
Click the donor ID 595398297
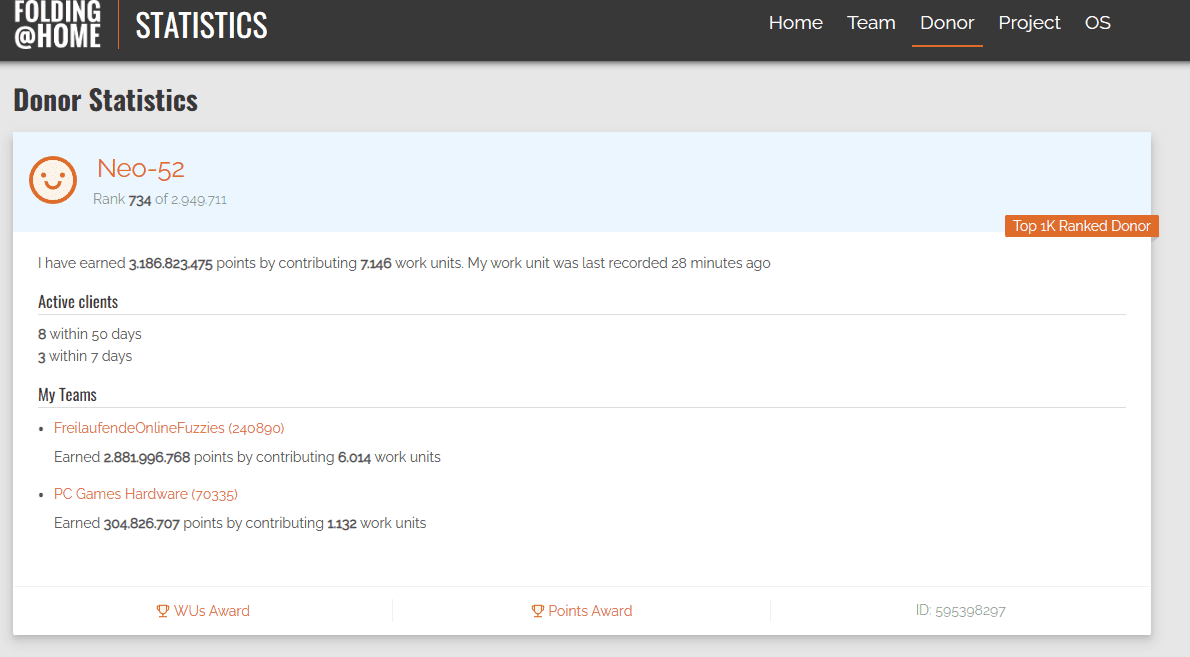coord(960,611)
